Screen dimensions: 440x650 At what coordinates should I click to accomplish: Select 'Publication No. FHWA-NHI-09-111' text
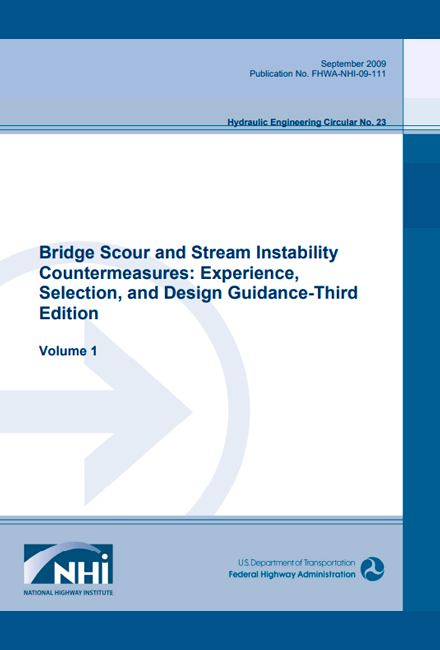[318, 74]
